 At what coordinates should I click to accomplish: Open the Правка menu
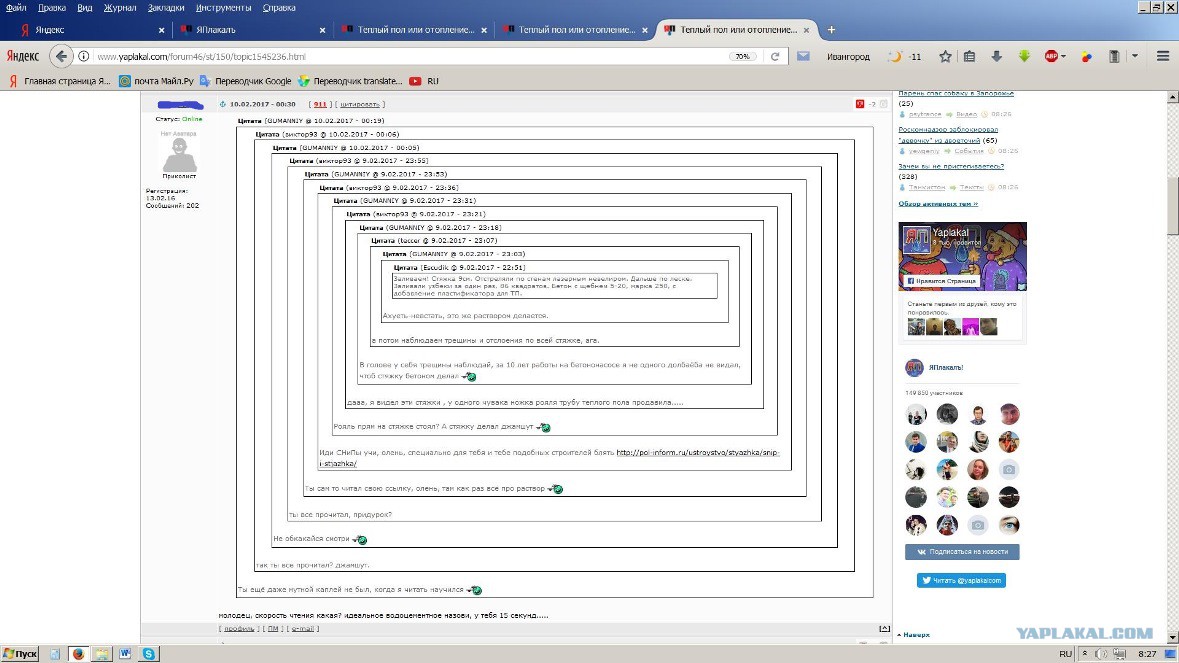point(52,8)
